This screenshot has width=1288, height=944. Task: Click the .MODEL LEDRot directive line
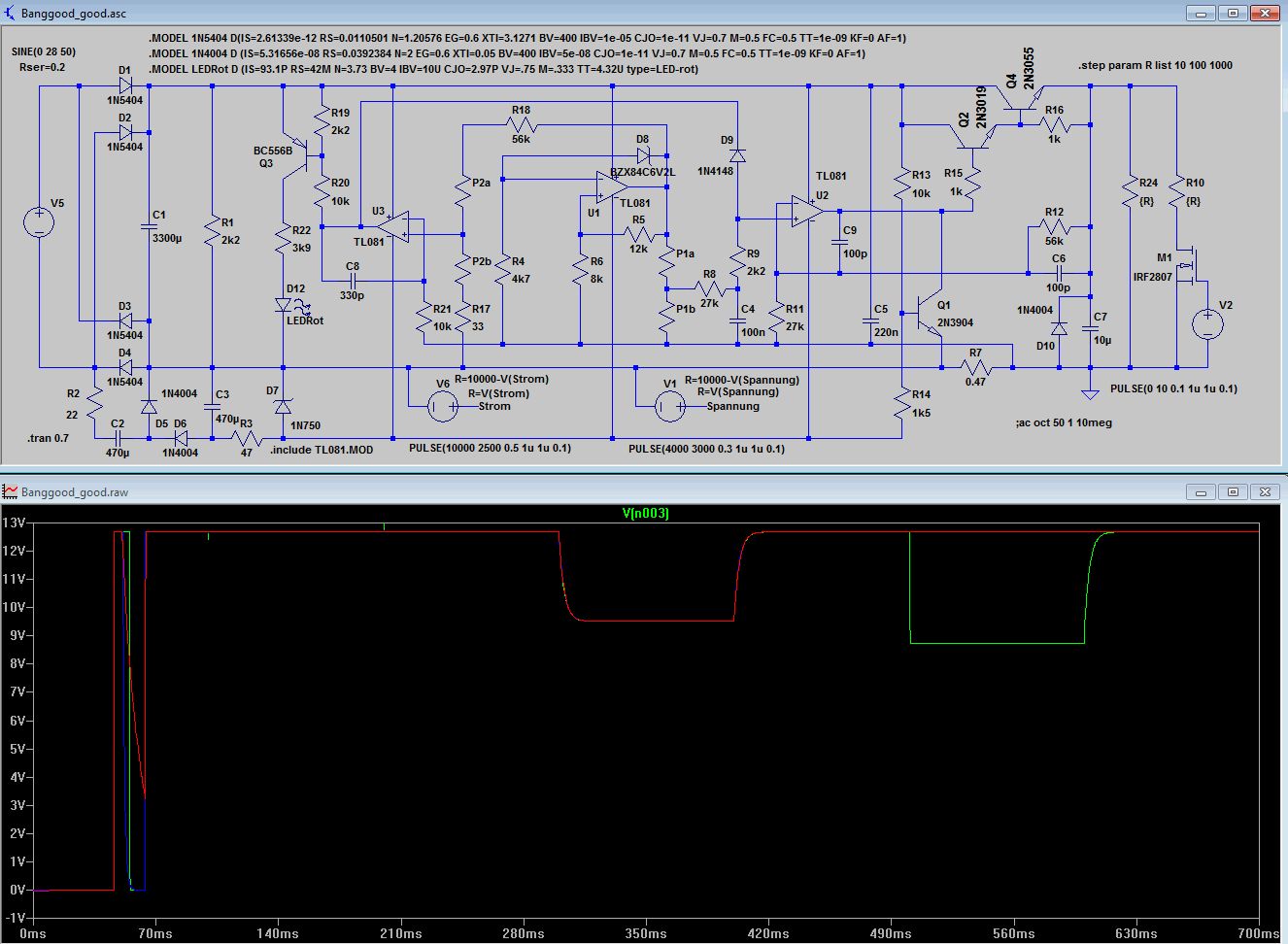pos(423,69)
